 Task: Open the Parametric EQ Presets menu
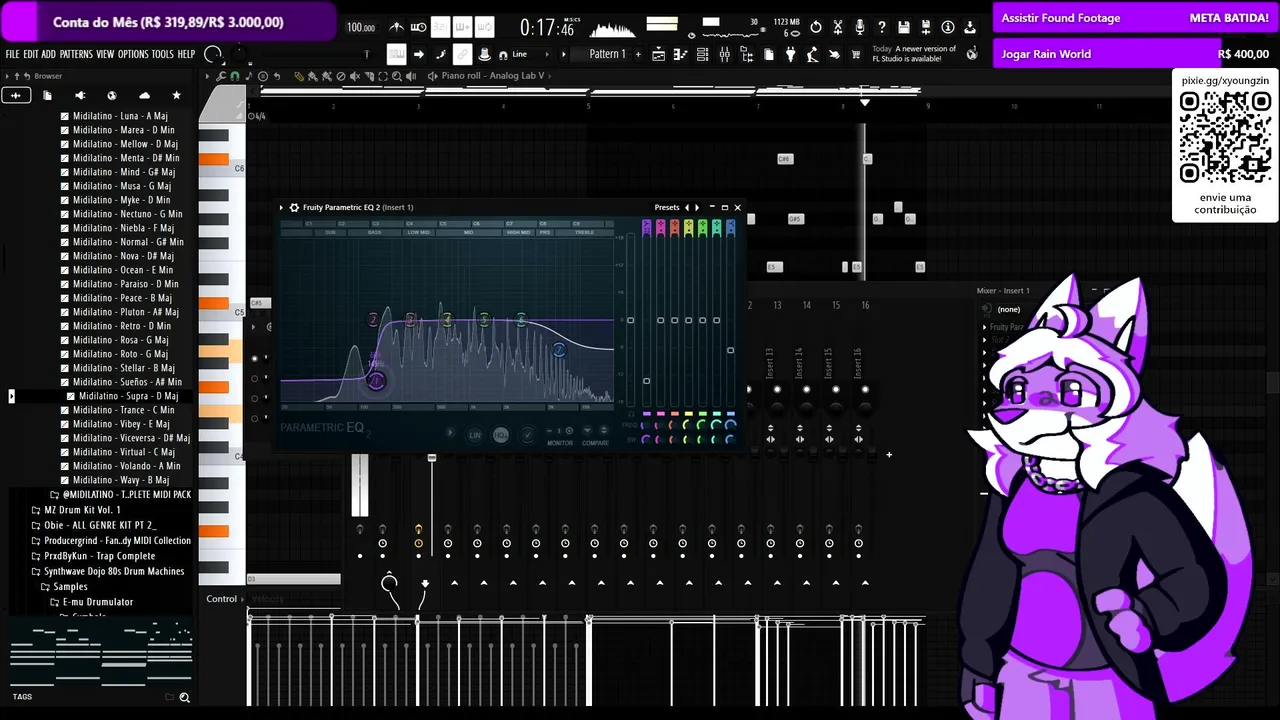coord(667,207)
